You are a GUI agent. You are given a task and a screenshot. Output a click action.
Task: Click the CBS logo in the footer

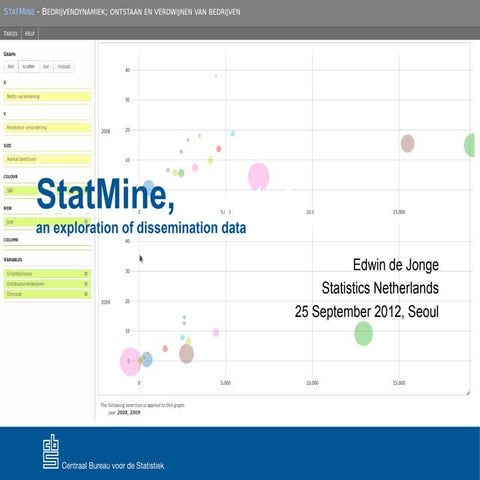51,452
